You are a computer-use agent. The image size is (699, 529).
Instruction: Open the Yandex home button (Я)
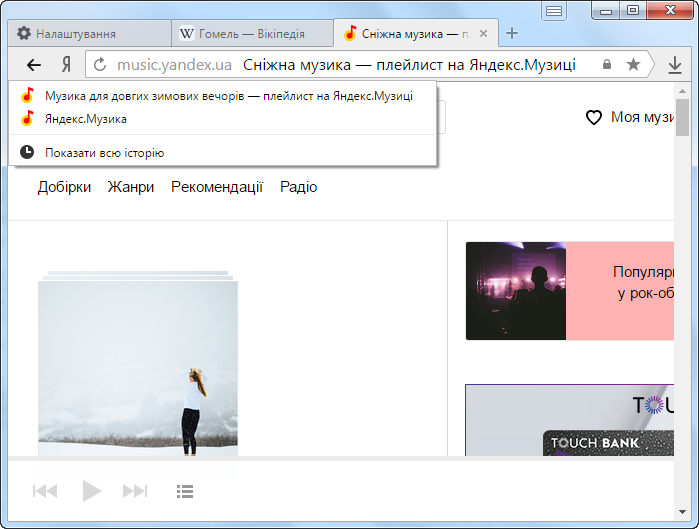(66, 65)
